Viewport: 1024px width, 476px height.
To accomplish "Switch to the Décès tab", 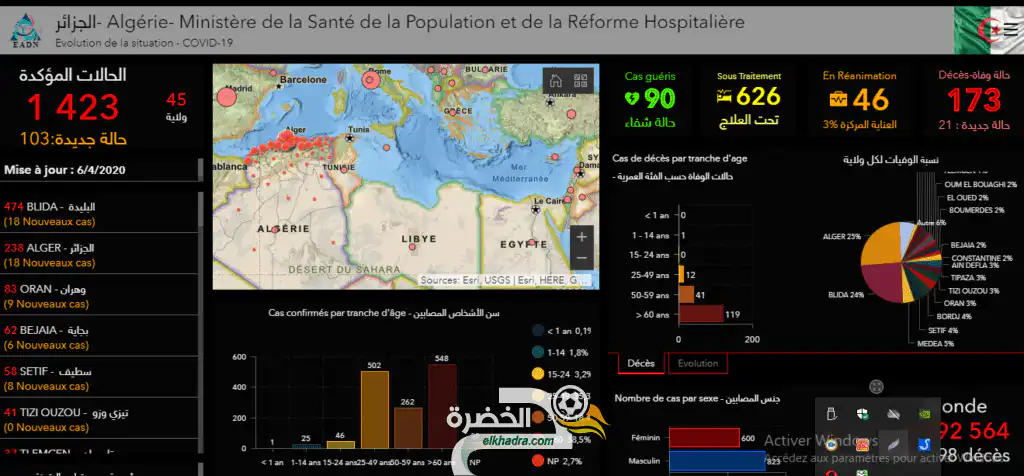I will click(641, 363).
